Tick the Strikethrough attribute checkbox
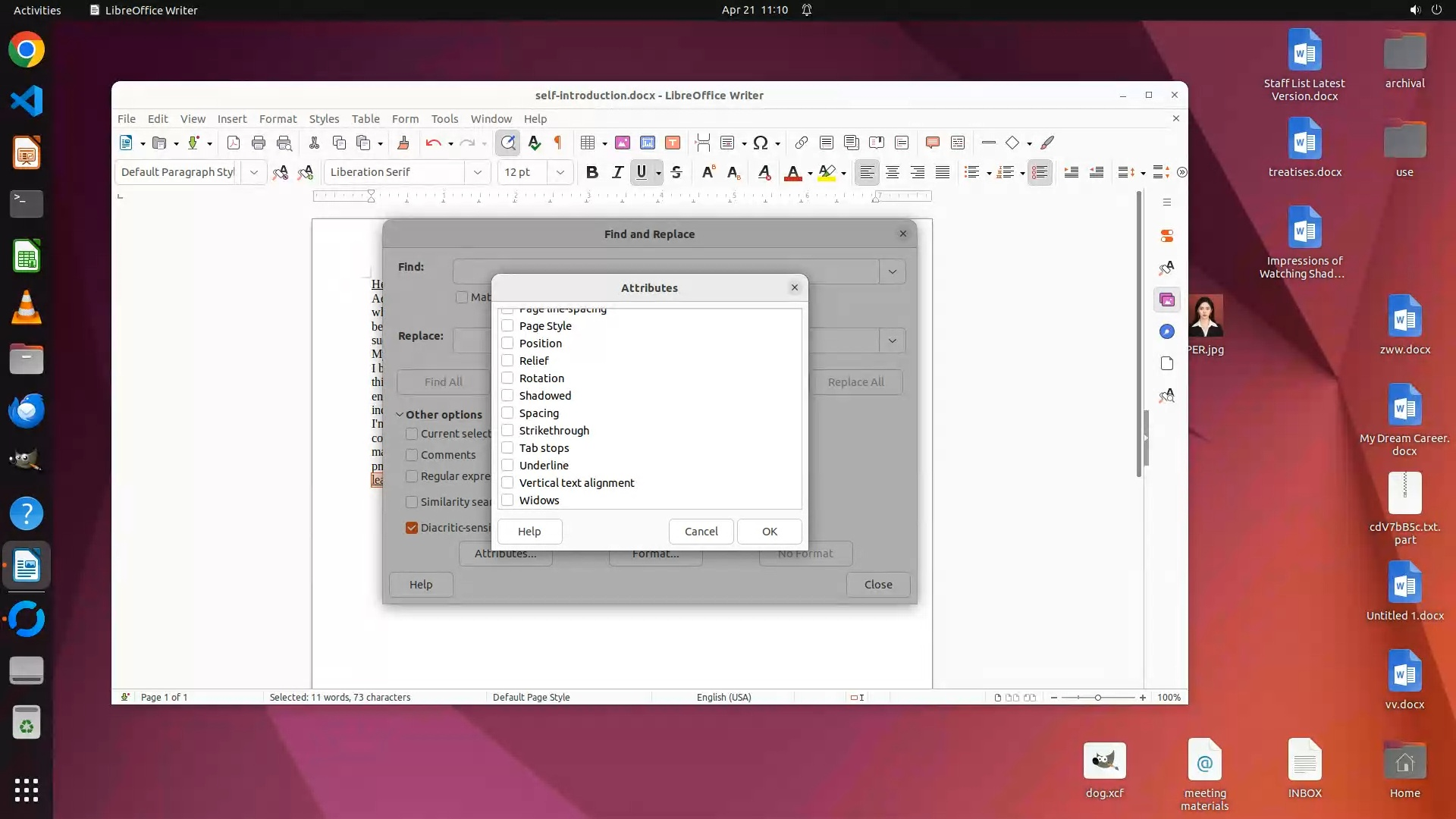The height and width of the screenshot is (819, 1456). coord(507,430)
